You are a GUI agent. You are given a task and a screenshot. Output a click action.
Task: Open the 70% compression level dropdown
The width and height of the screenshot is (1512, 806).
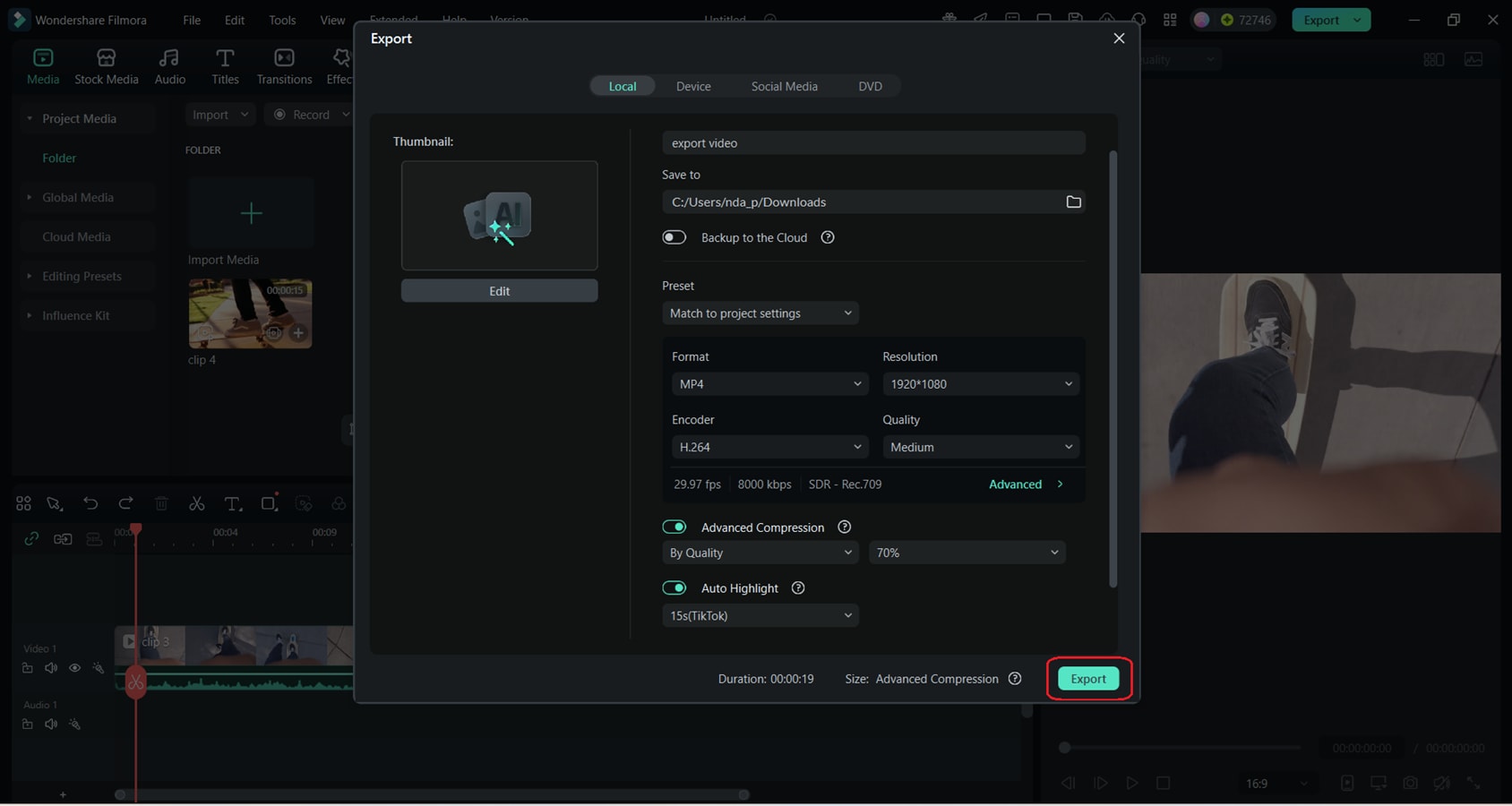pos(967,553)
